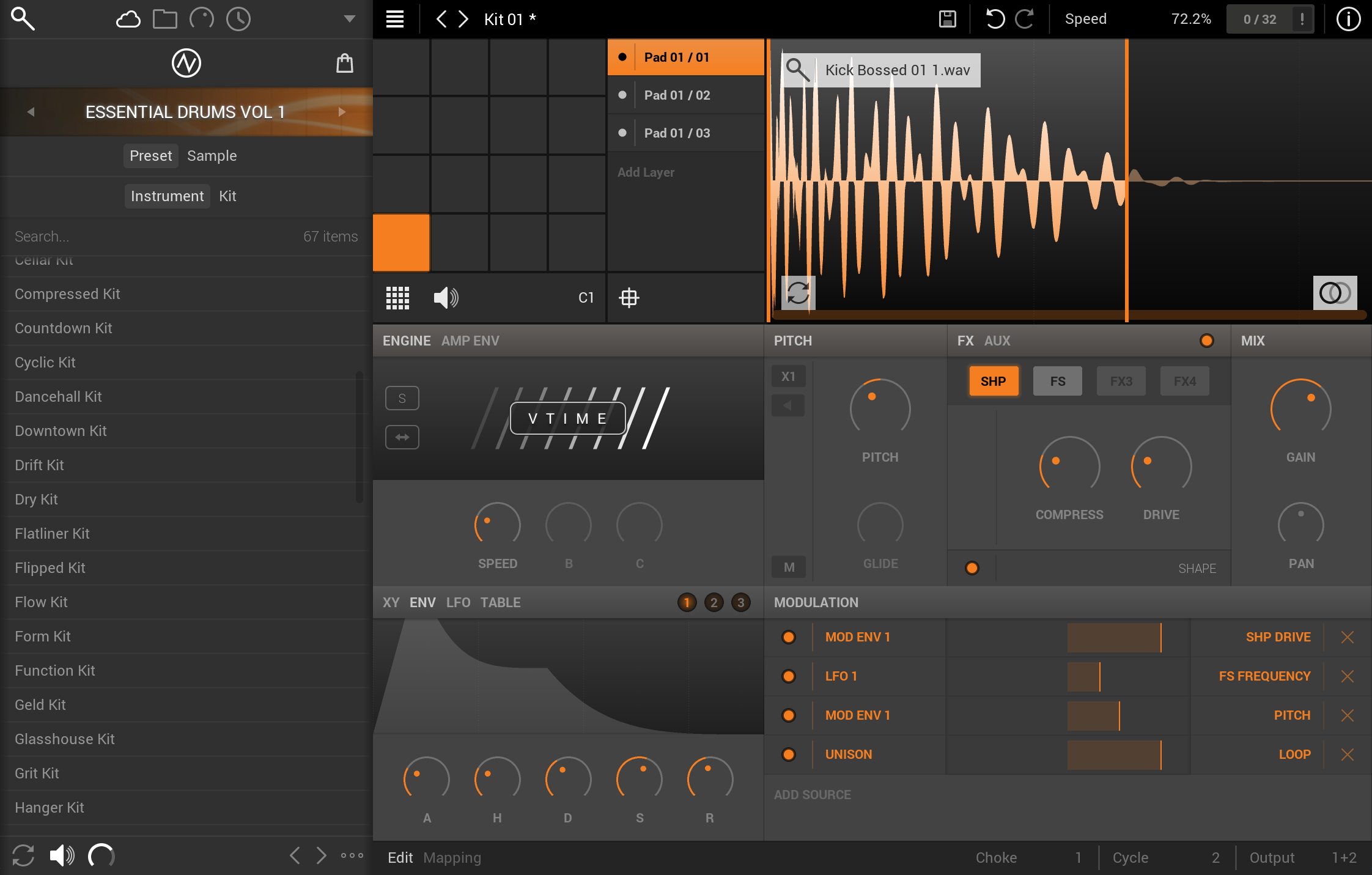Viewport: 1372px width, 875px height.
Task: Click the browser previous preset chevron at bottom
Action: (295, 855)
